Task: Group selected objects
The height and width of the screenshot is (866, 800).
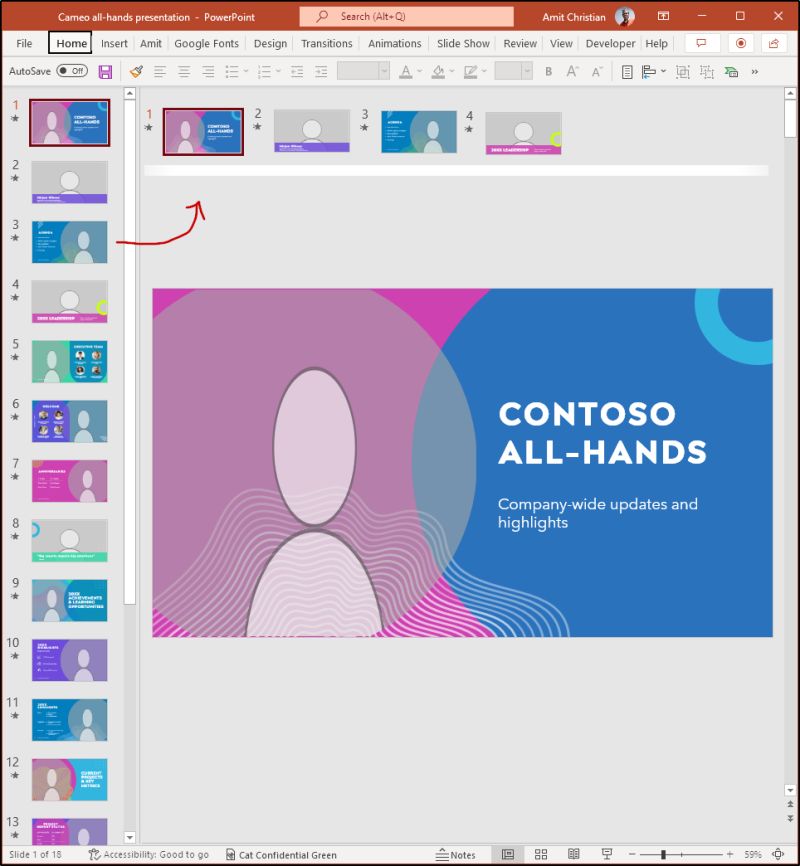Action: tap(683, 72)
